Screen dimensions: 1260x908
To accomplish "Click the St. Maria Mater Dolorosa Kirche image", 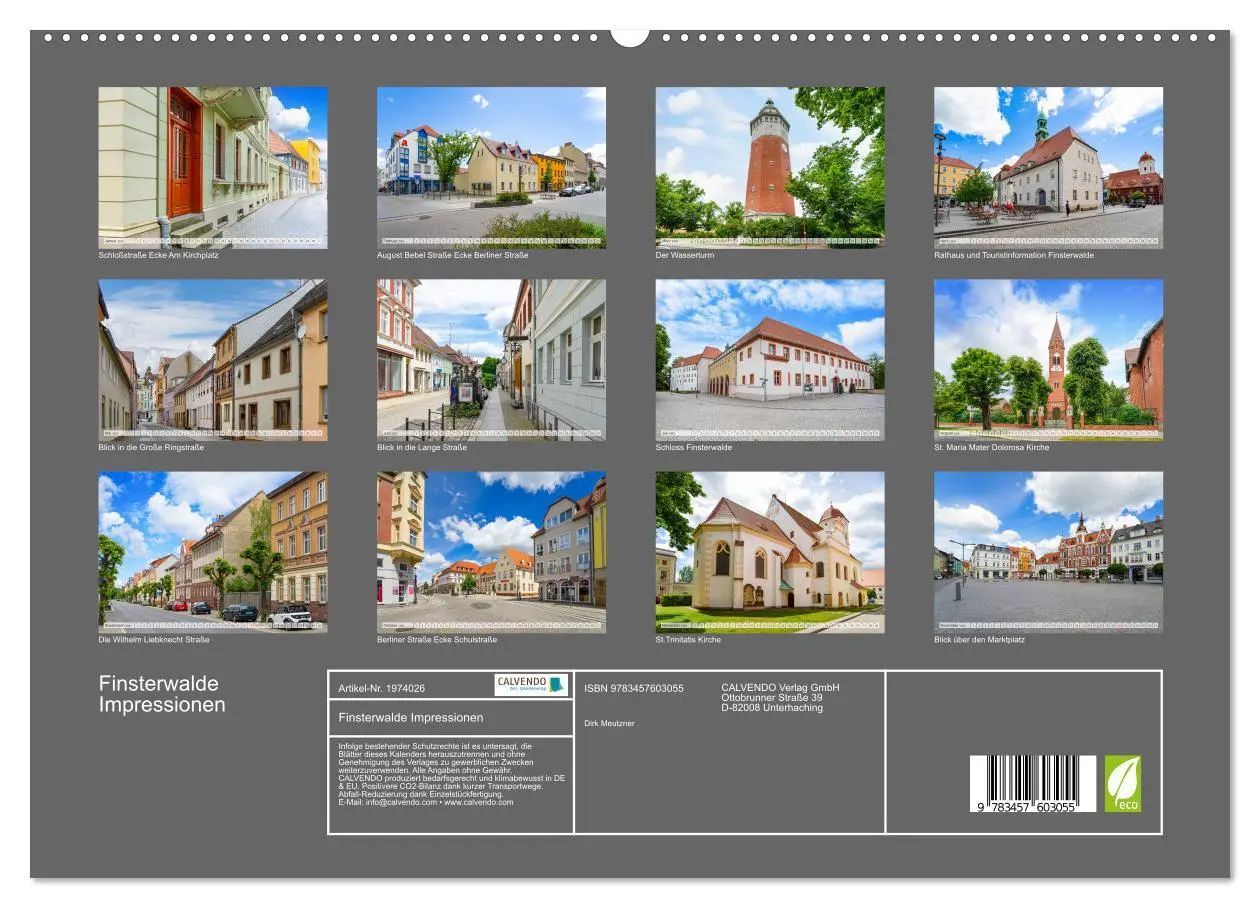I will [1048, 360].
